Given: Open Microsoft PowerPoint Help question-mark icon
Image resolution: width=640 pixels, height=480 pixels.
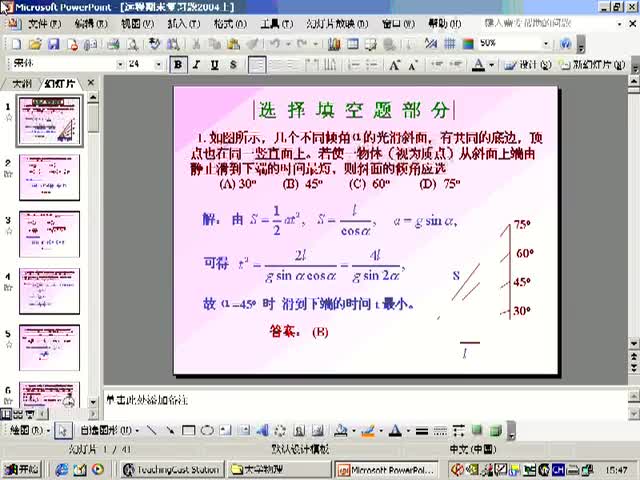Looking at the screenshot, I should [x=565, y=44].
